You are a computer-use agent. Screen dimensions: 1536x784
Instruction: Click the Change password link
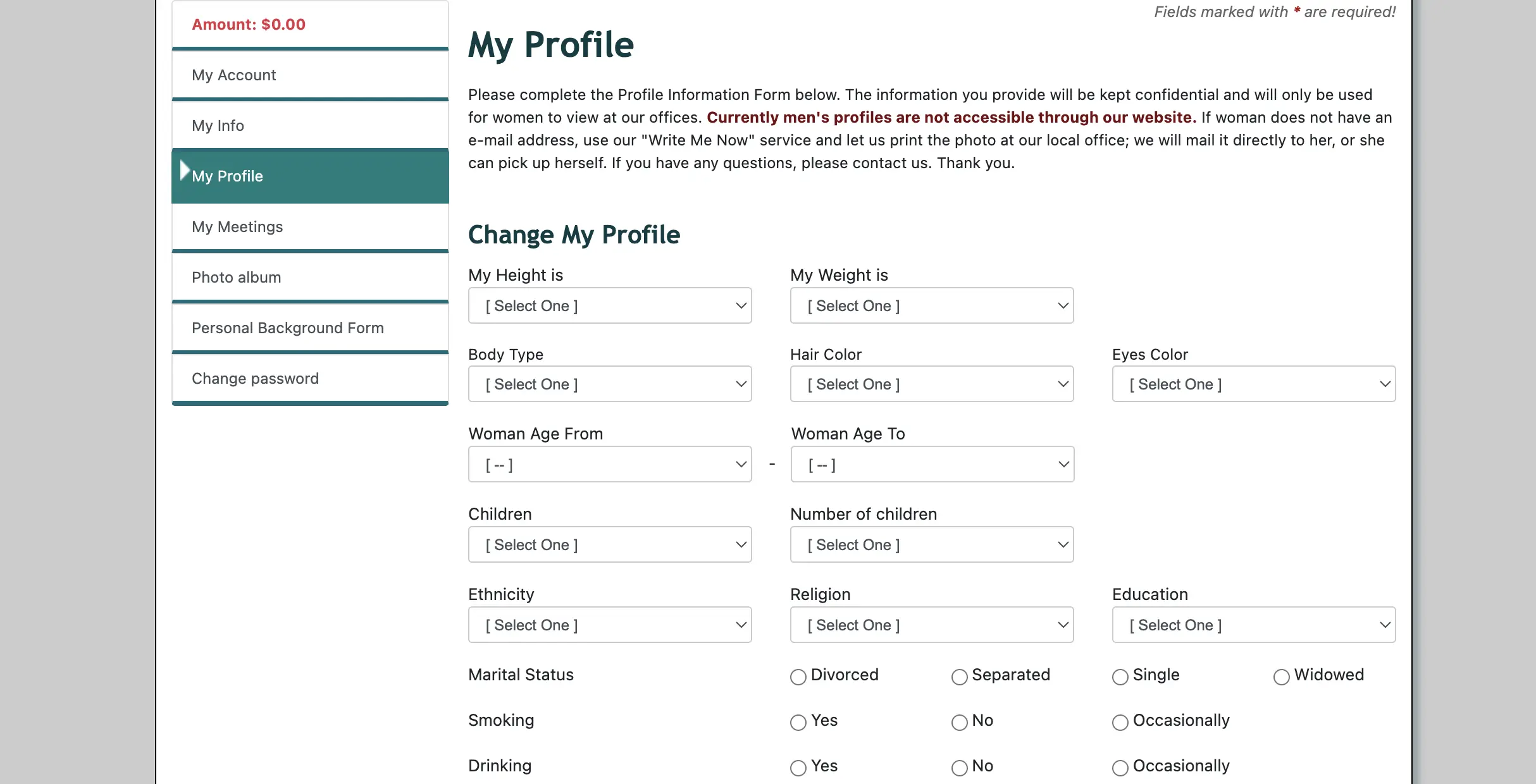tap(255, 379)
